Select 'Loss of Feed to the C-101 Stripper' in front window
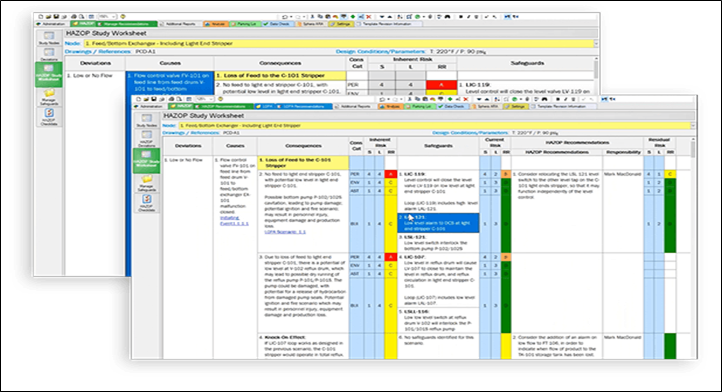Image resolution: width=722 pixels, height=392 pixels. 303,163
